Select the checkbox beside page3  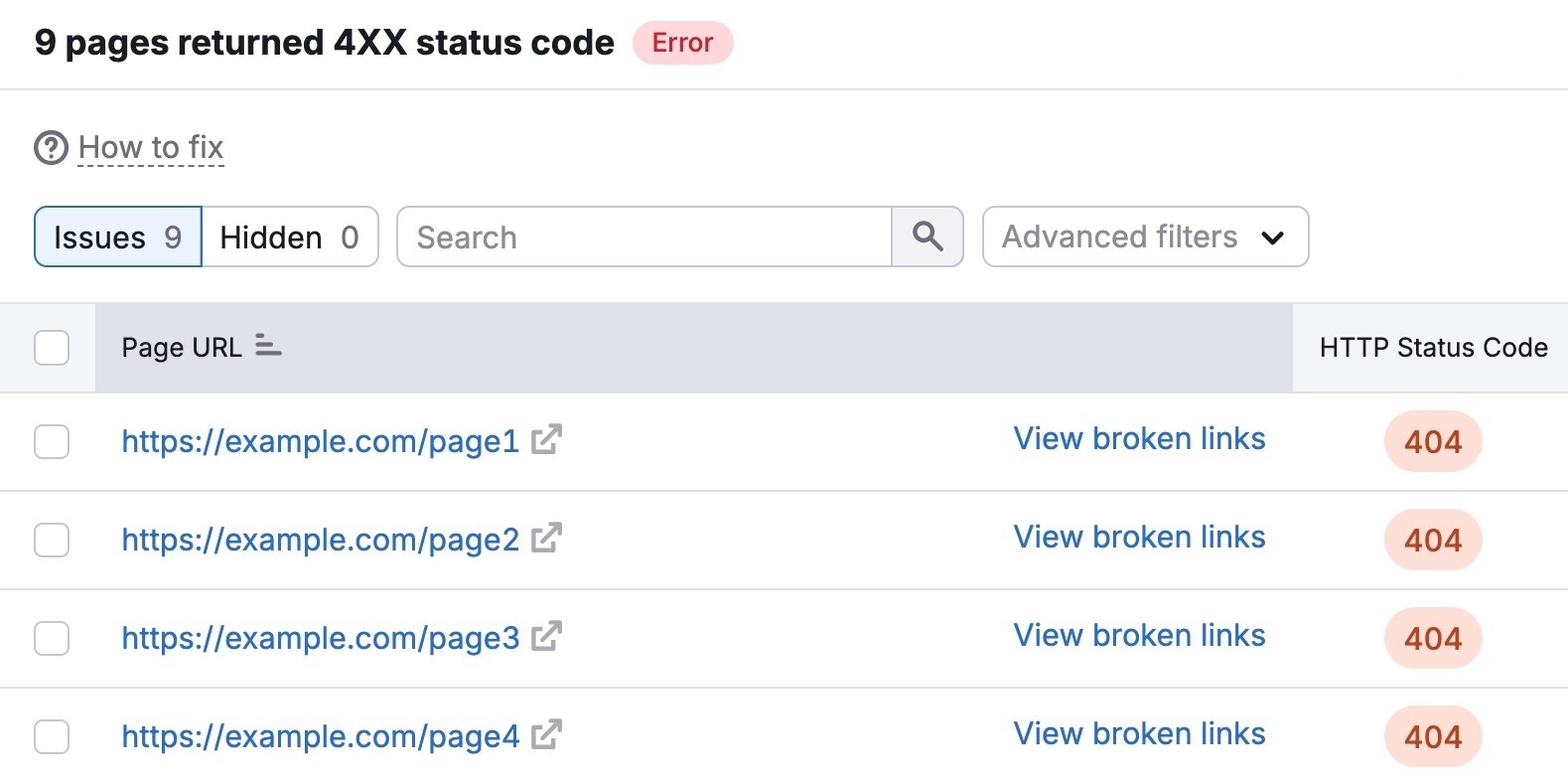coord(51,638)
